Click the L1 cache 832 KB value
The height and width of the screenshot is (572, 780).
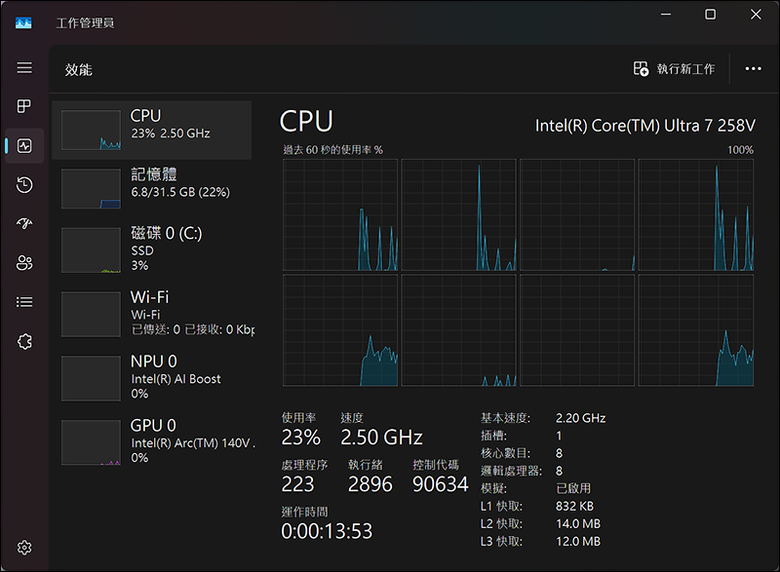point(575,506)
